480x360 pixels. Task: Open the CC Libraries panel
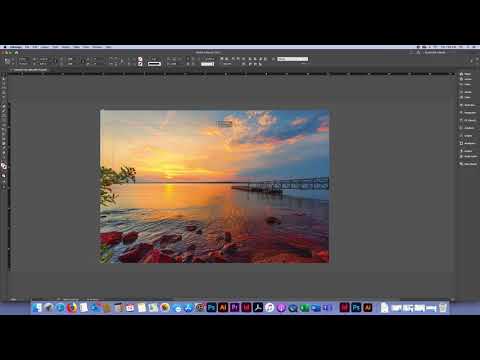click(x=468, y=120)
